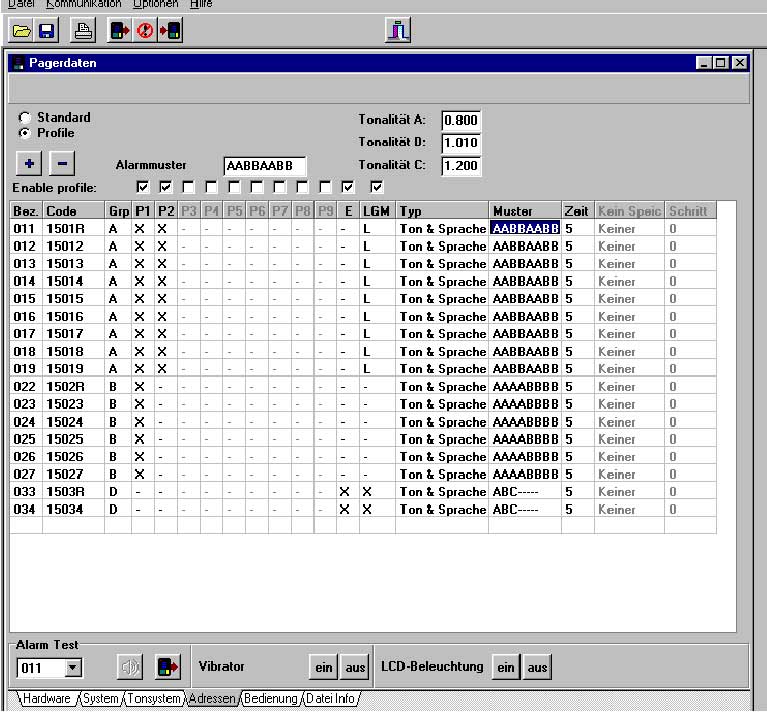Toggle the first Enable profile checkbox
The width and height of the screenshot is (767, 712).
pos(143,187)
